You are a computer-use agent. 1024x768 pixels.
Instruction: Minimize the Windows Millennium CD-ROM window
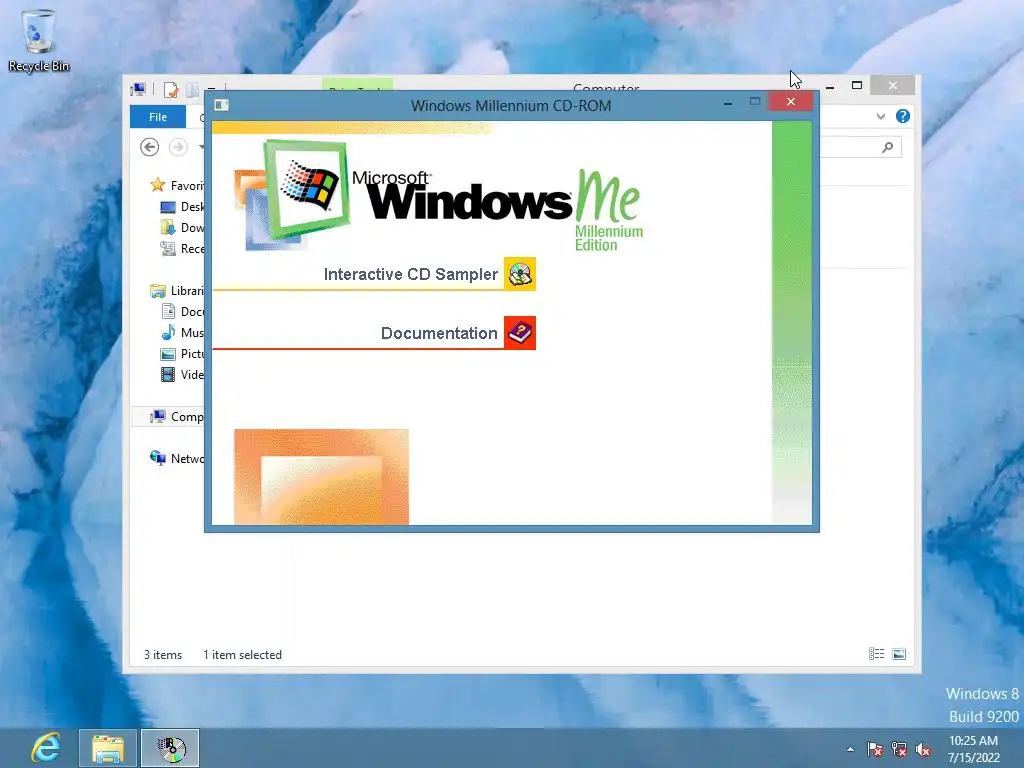pos(728,103)
